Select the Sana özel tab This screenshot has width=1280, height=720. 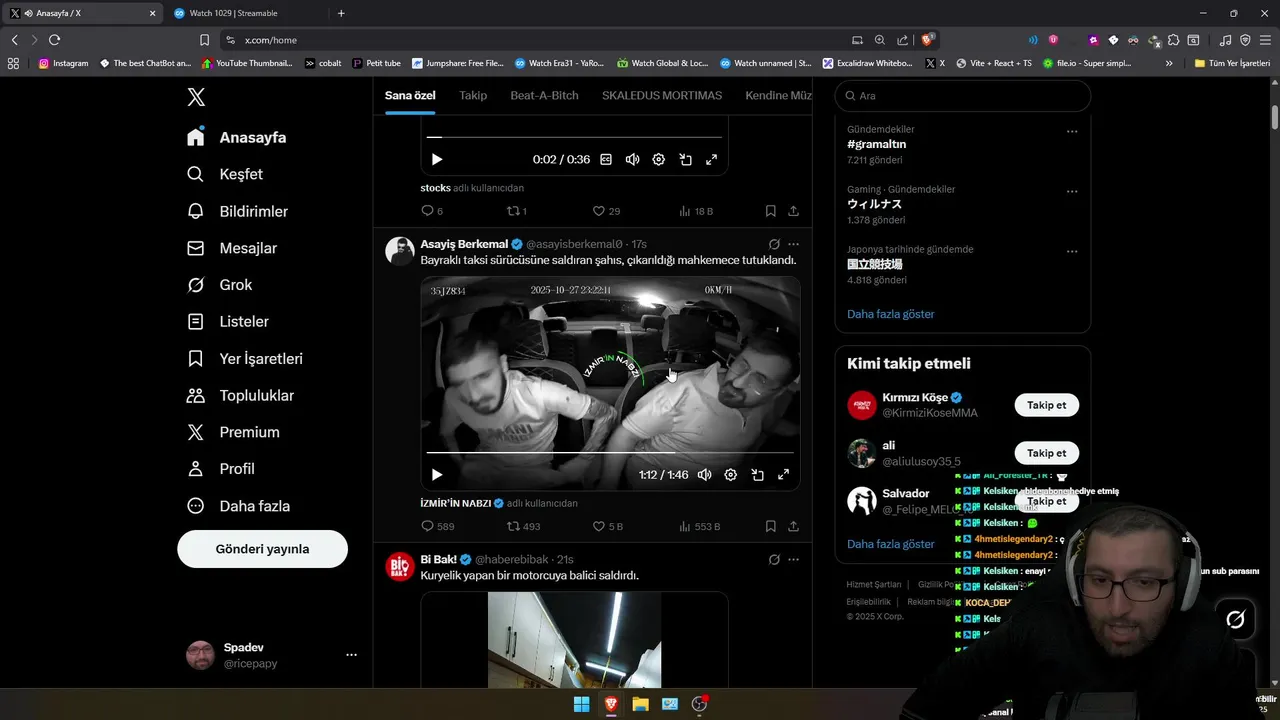tap(410, 95)
